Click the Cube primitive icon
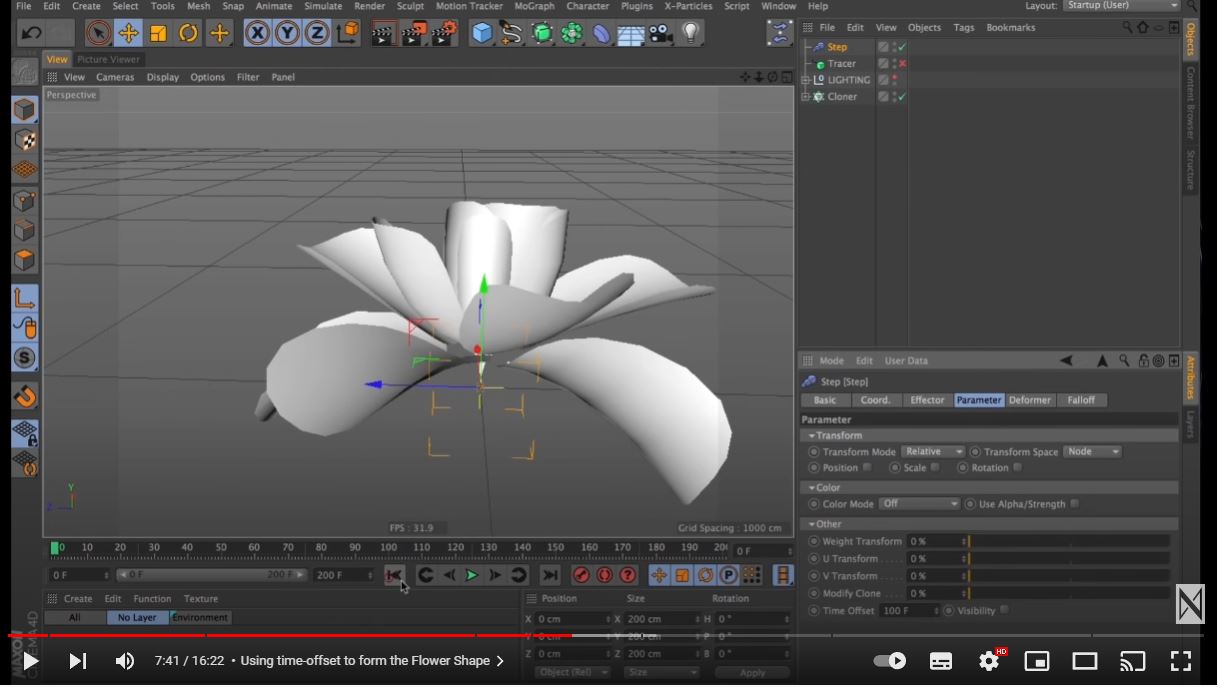 coord(482,33)
